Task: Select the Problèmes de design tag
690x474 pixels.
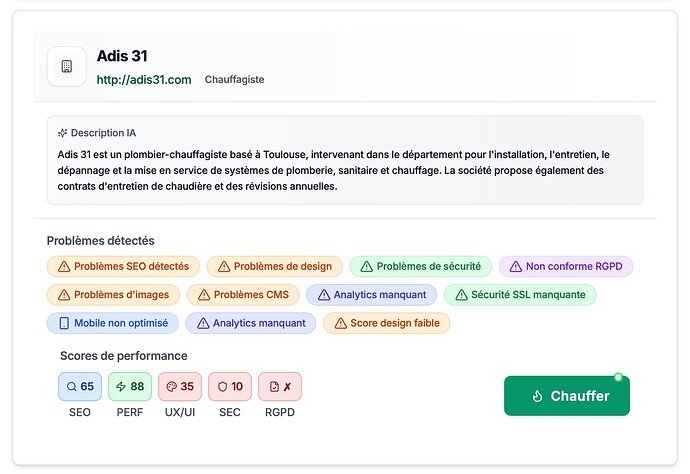Action: click(274, 267)
